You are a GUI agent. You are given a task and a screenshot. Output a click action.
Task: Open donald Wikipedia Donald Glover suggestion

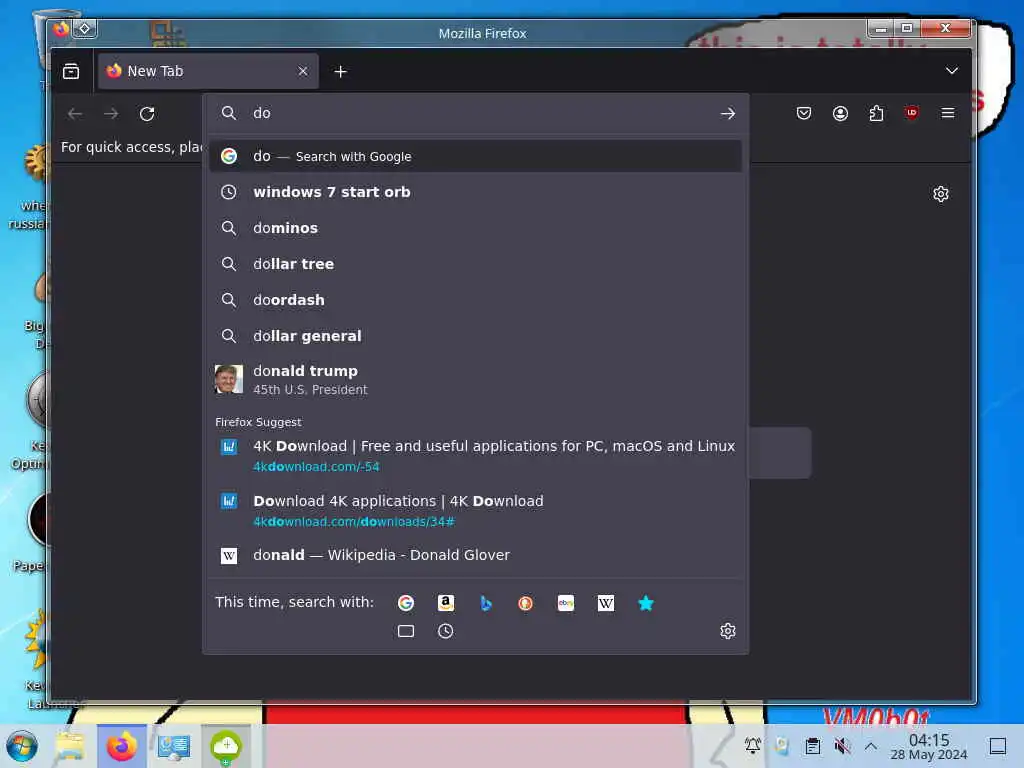[x=475, y=555]
